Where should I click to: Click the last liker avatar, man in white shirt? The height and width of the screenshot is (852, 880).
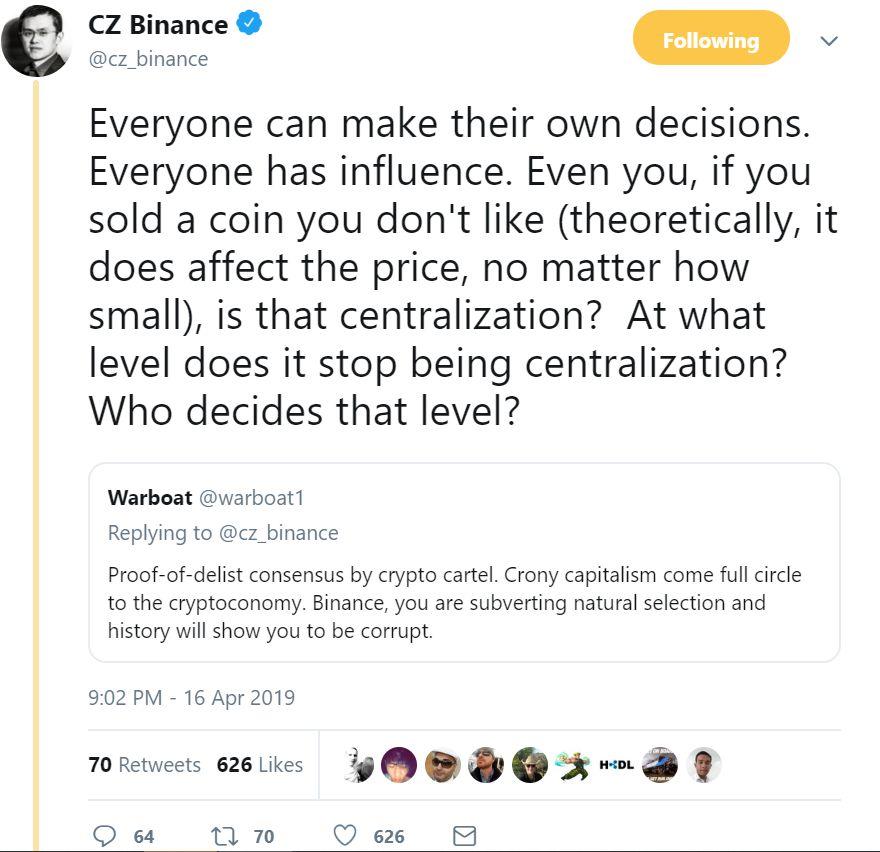[704, 765]
